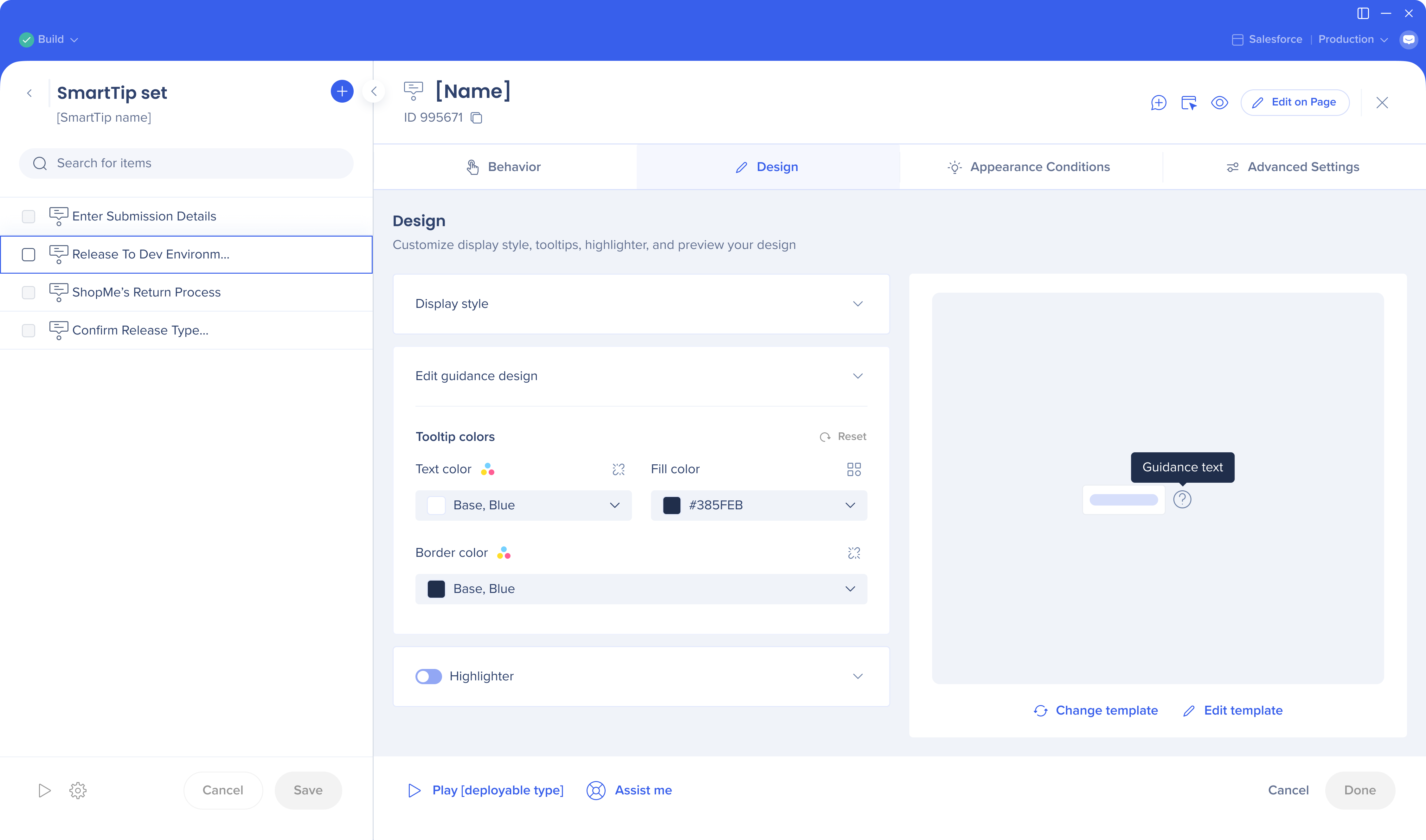Click the split-panel layout icon in title bar

(1363, 14)
